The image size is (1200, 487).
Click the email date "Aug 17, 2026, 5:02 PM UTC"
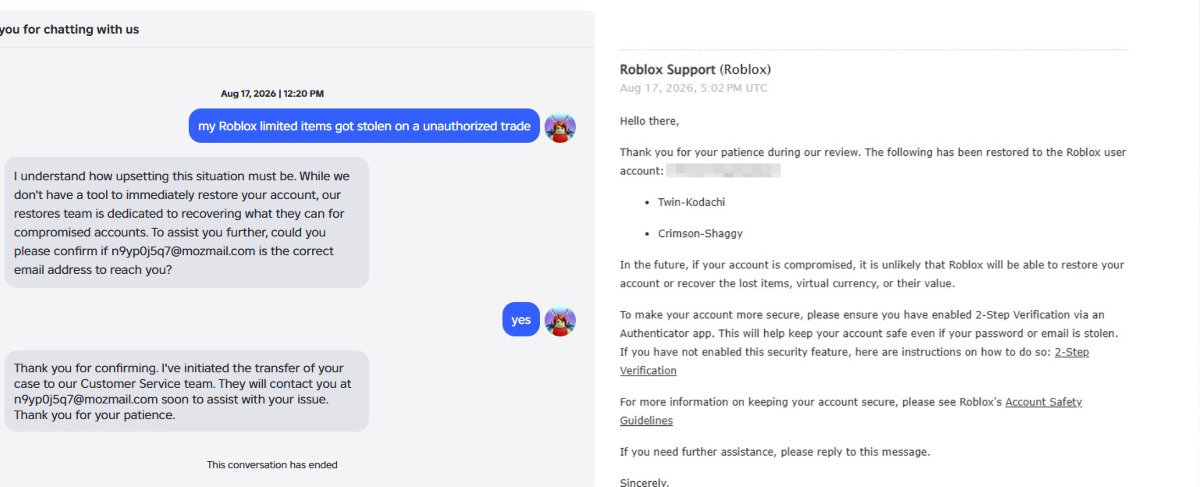click(x=694, y=88)
